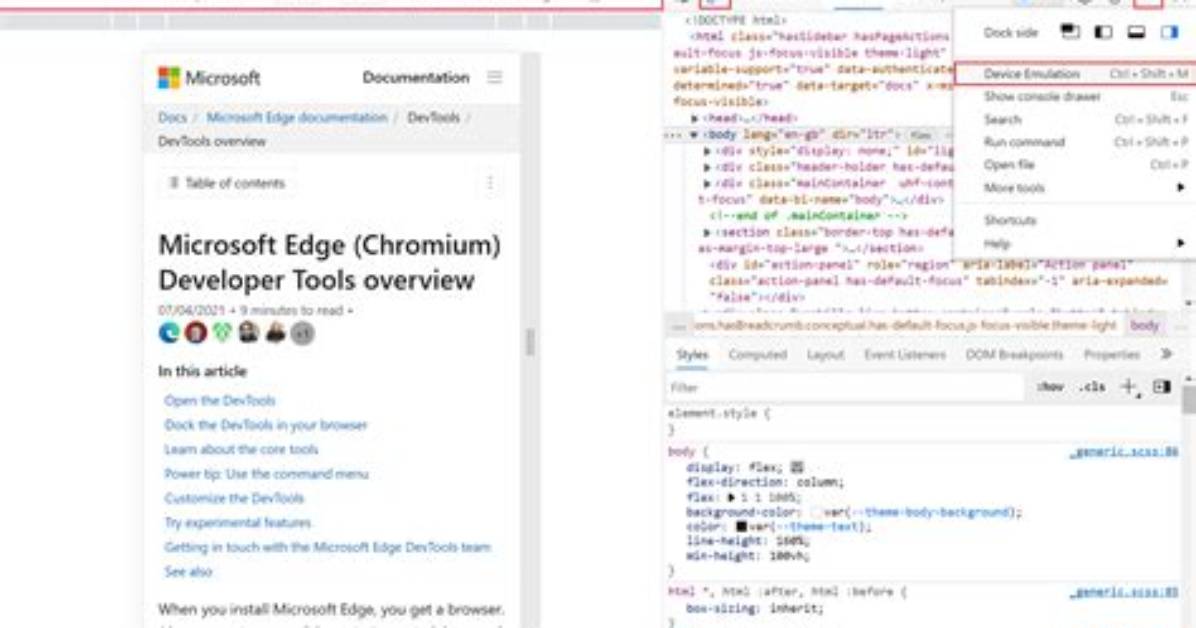
Task: Click the grey +1 contributors badge
Action: pos(303,333)
